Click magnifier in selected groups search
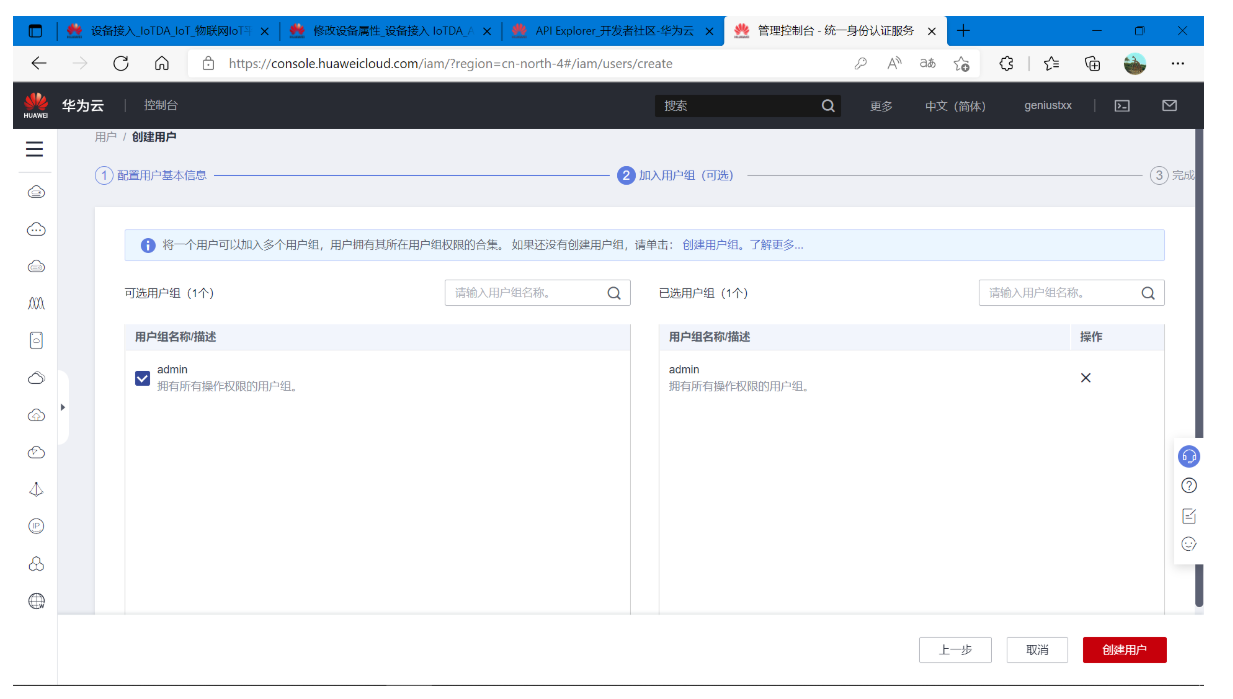The height and width of the screenshot is (699, 1233). (1148, 293)
